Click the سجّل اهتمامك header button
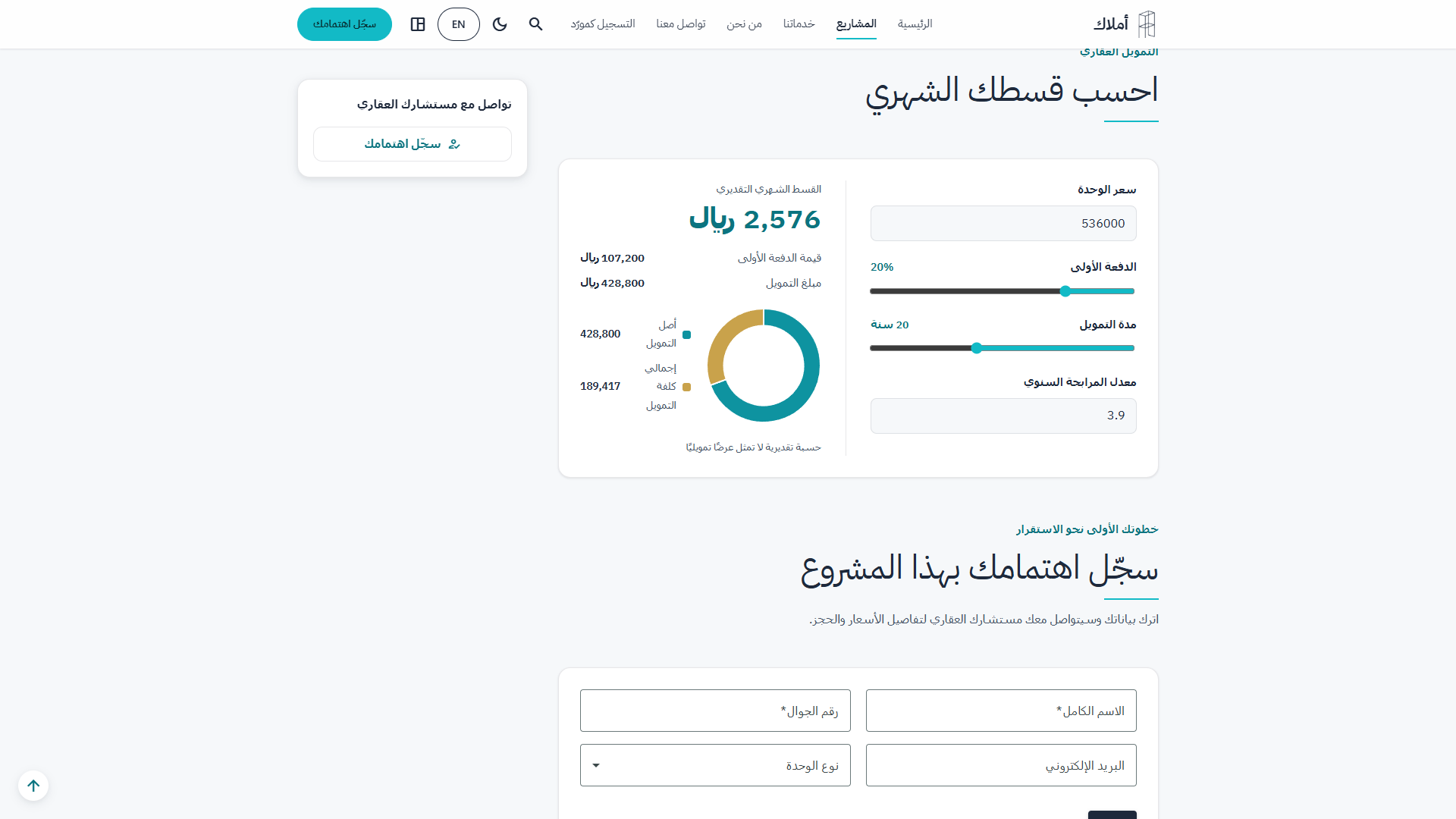This screenshot has height=819, width=1456. click(344, 24)
